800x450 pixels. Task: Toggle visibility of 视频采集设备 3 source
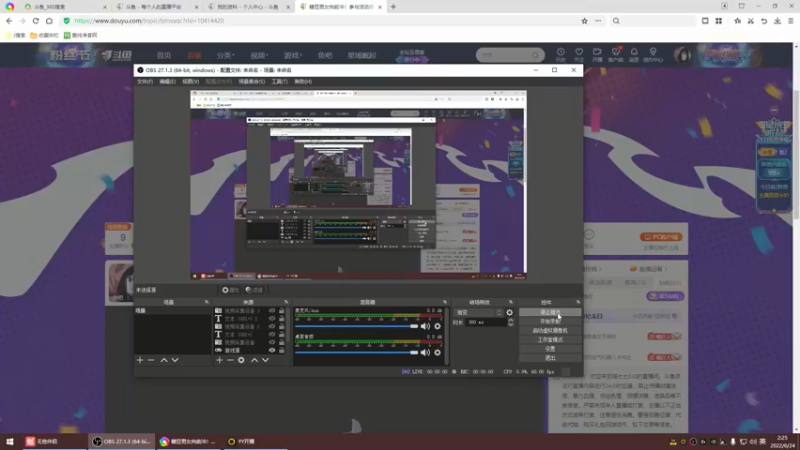(x=272, y=311)
